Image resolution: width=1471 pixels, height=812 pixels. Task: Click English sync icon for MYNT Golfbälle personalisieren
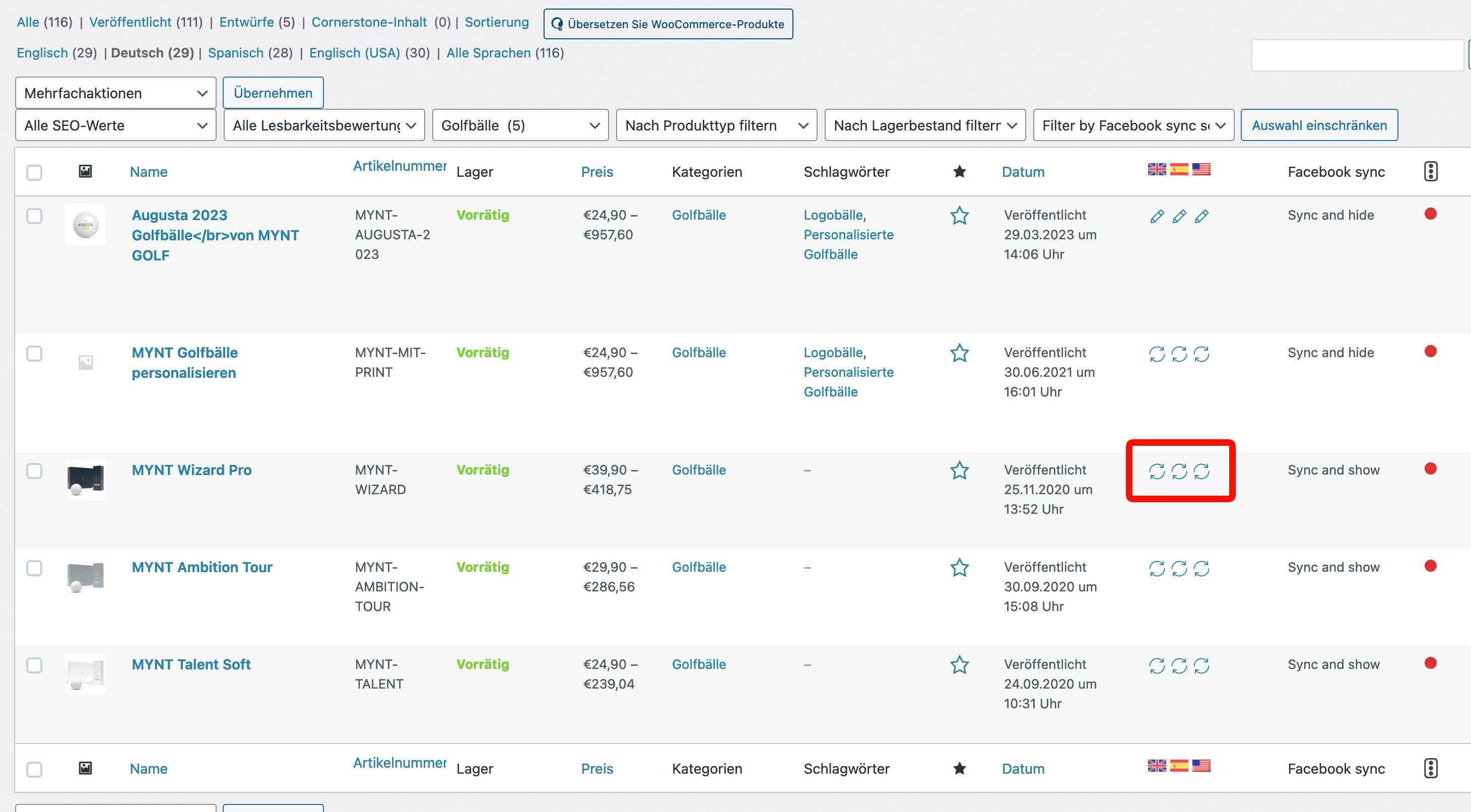[1157, 354]
